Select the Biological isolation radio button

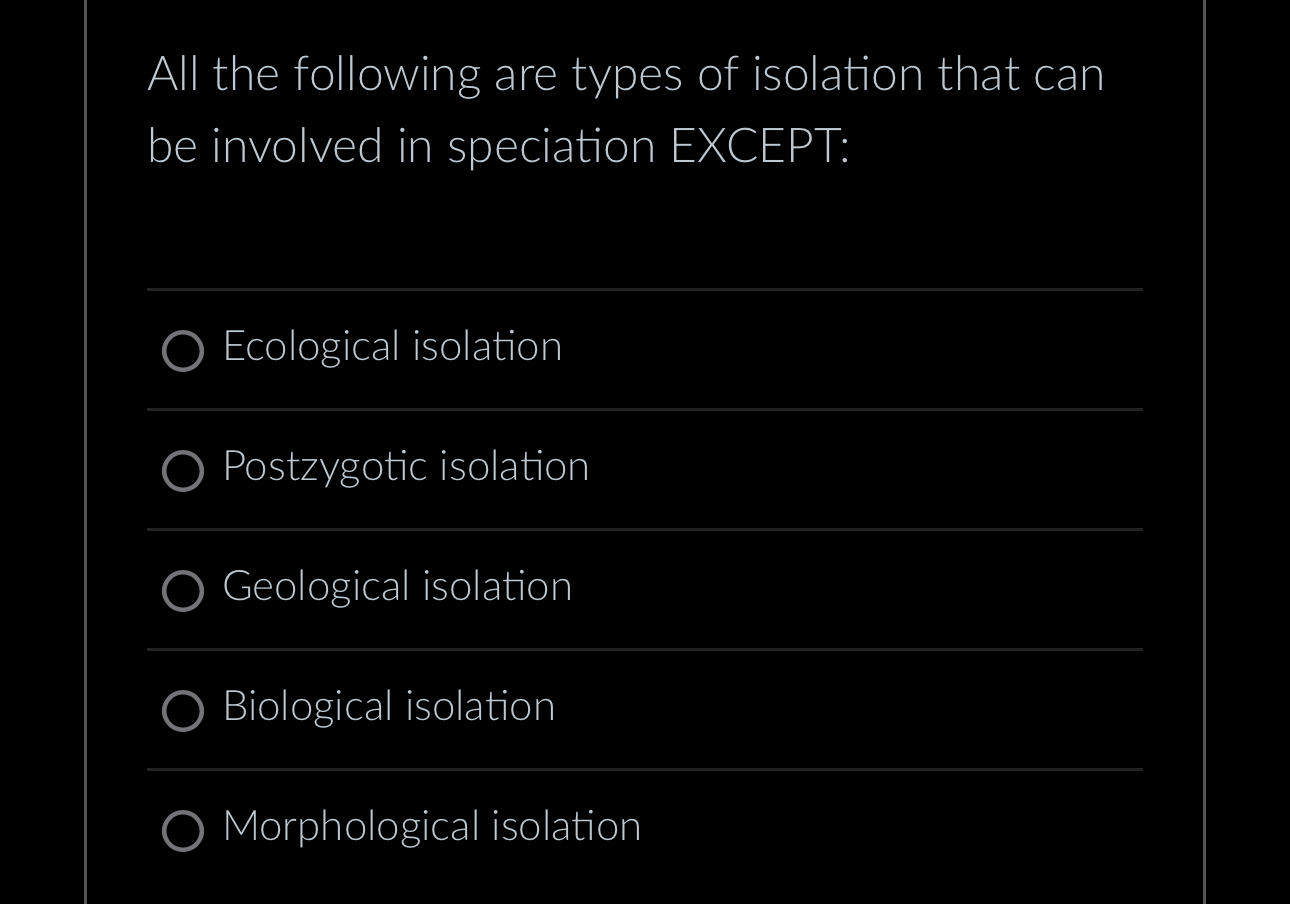[x=183, y=711]
